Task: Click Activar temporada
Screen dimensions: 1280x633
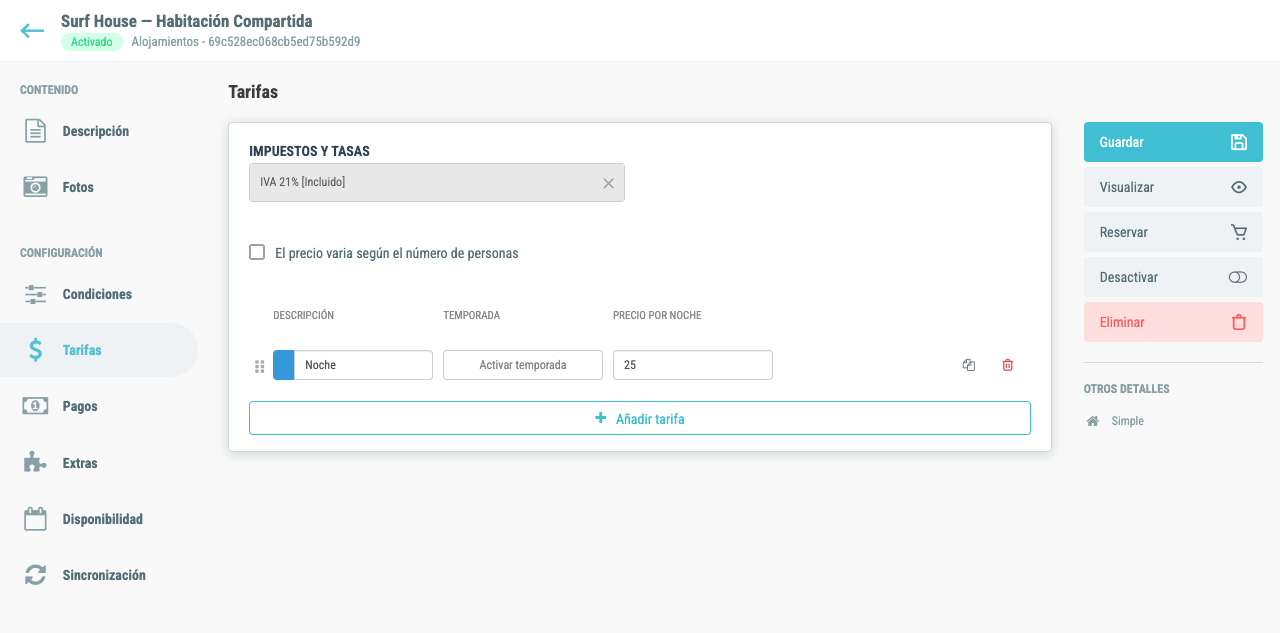Action: [x=523, y=365]
